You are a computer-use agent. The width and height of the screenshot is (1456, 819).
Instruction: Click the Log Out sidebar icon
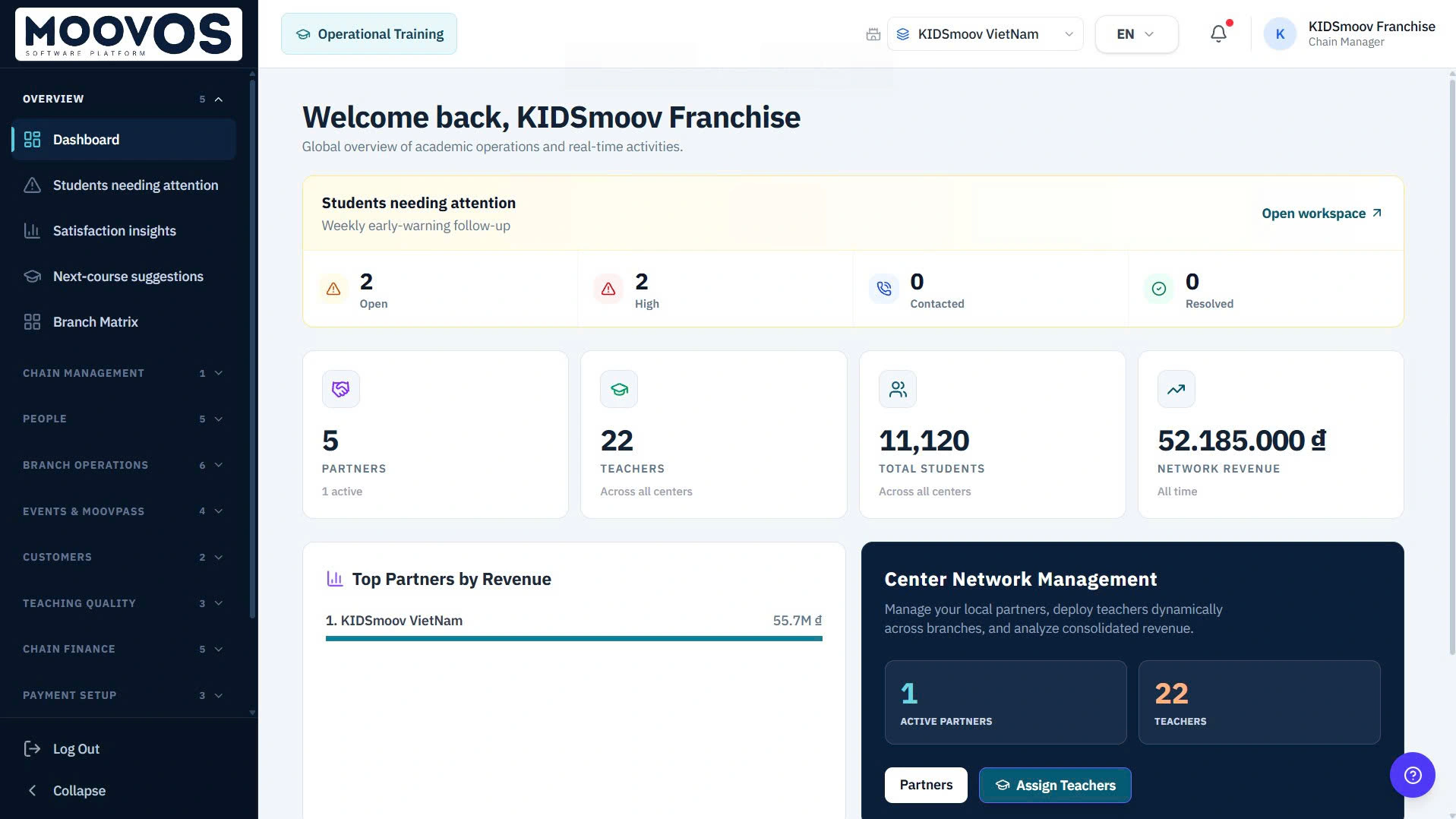32,748
